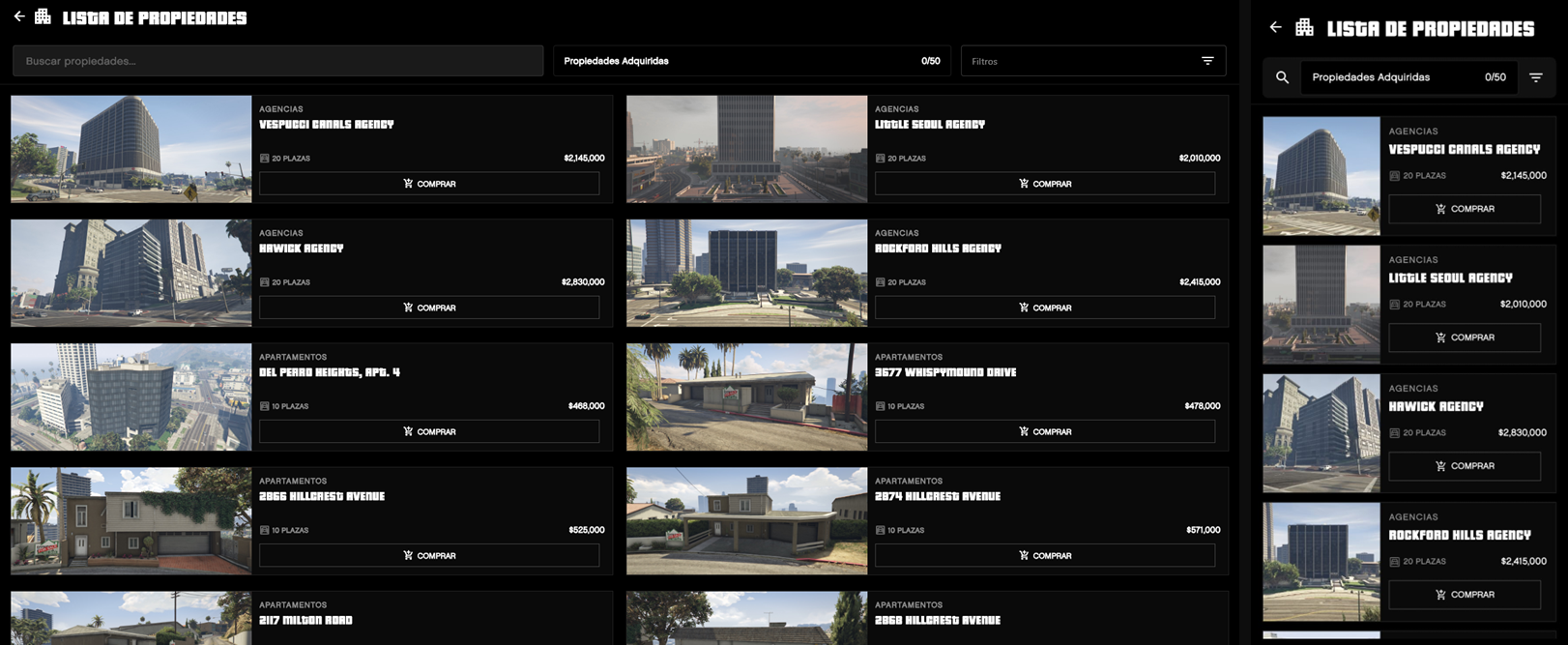The height and width of the screenshot is (645, 1568).
Task: Buy Vespucci Canals Agency in the wide list
Action: click(429, 184)
